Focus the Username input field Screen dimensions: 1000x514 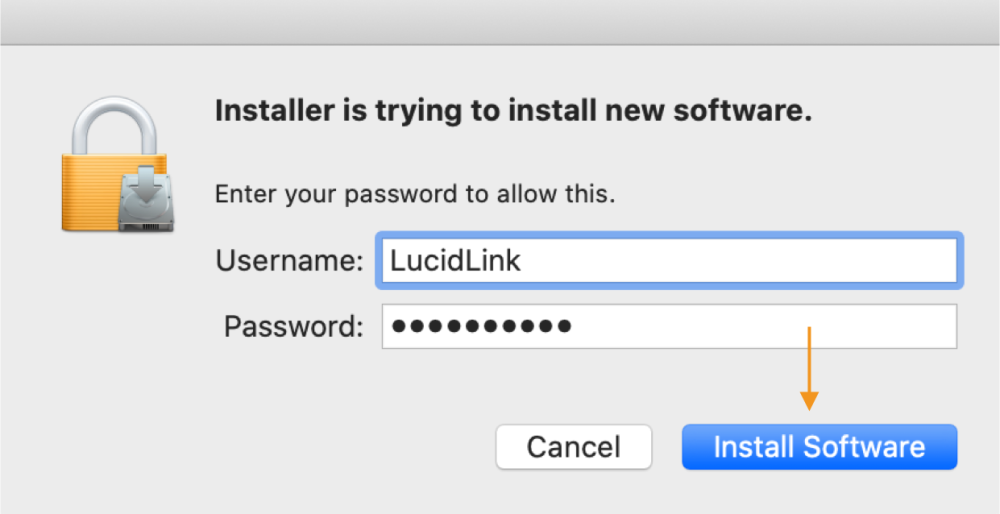(668, 262)
